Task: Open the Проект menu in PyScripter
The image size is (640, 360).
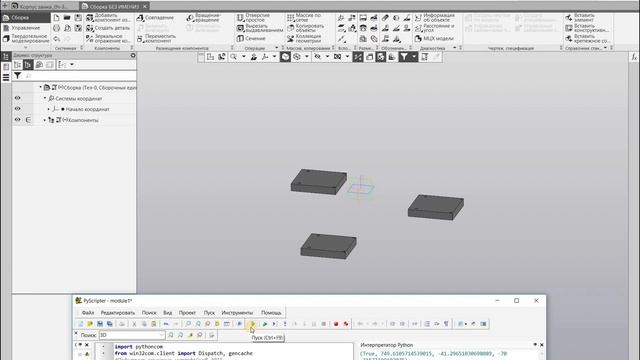Action: (x=187, y=313)
